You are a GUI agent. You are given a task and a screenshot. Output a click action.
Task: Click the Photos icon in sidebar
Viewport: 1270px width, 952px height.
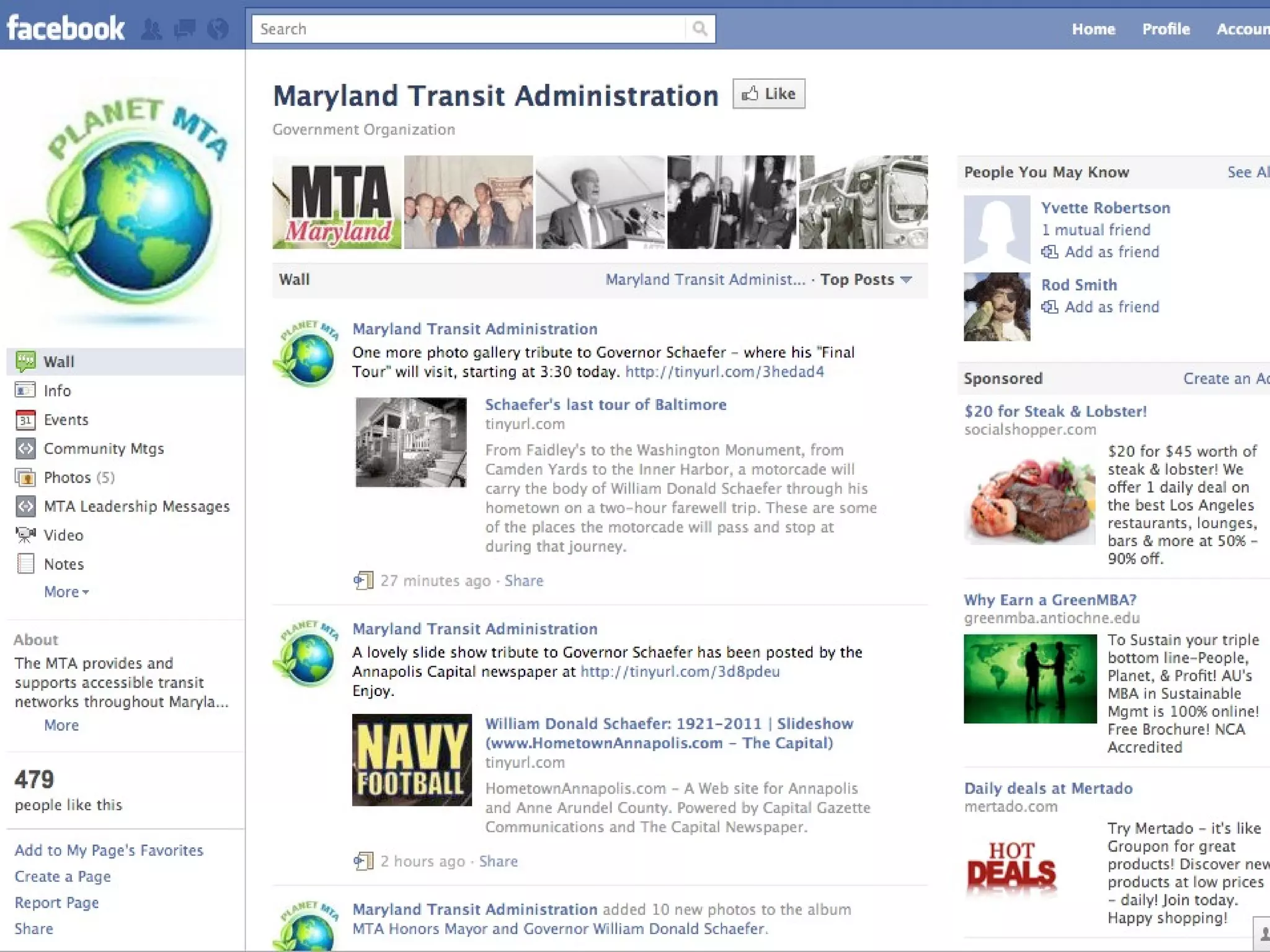tap(25, 478)
